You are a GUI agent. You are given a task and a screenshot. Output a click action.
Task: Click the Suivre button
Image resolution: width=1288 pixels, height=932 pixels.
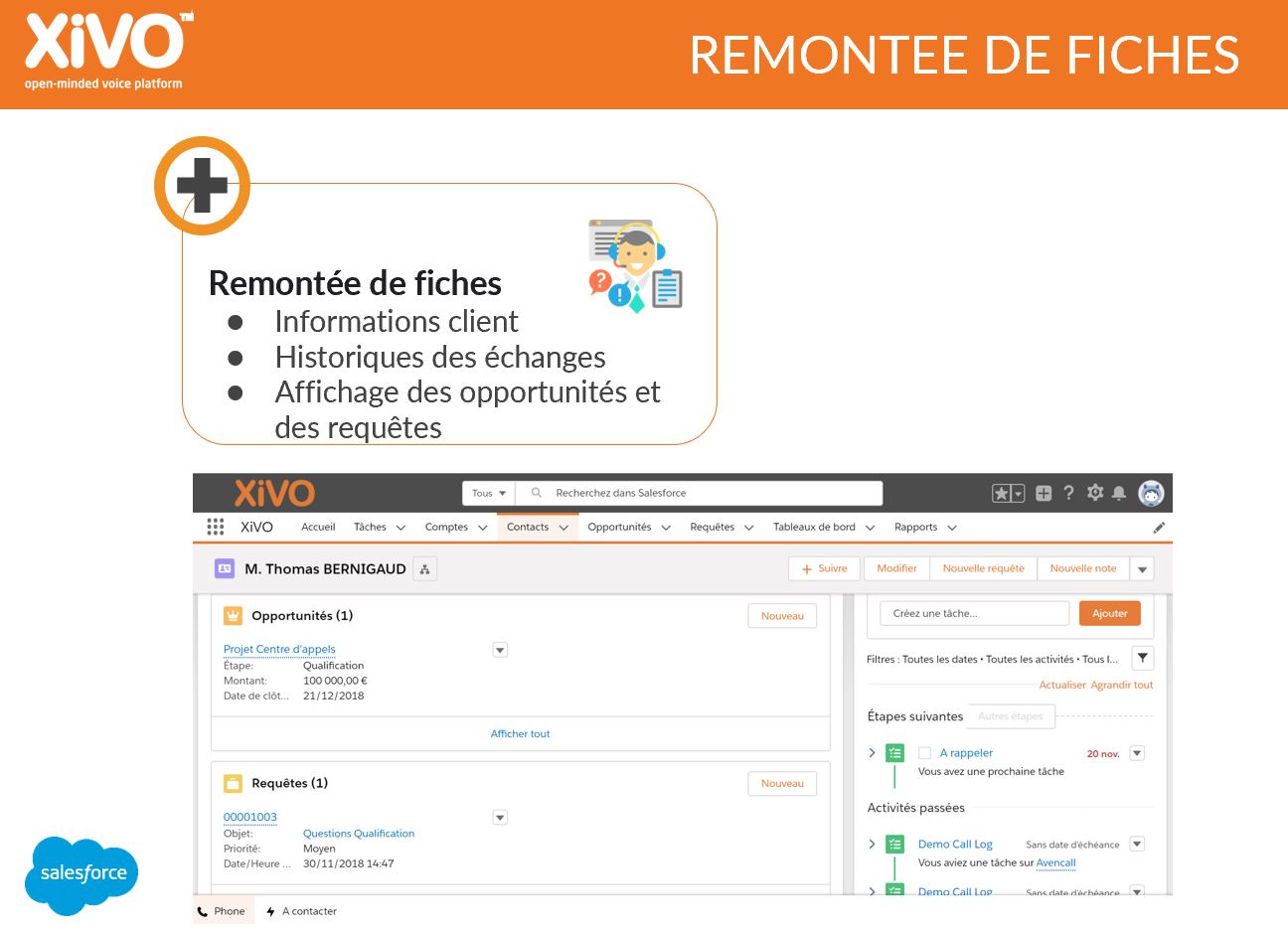[826, 569]
